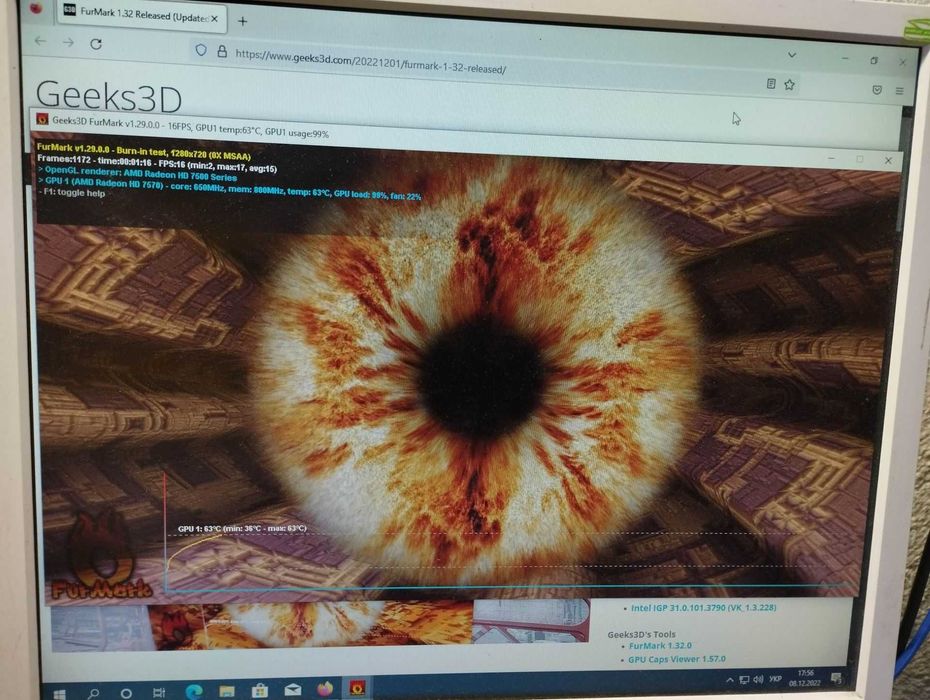Image resolution: width=930 pixels, height=700 pixels.
Task: Open the Windows notification center
Action: tap(836, 678)
